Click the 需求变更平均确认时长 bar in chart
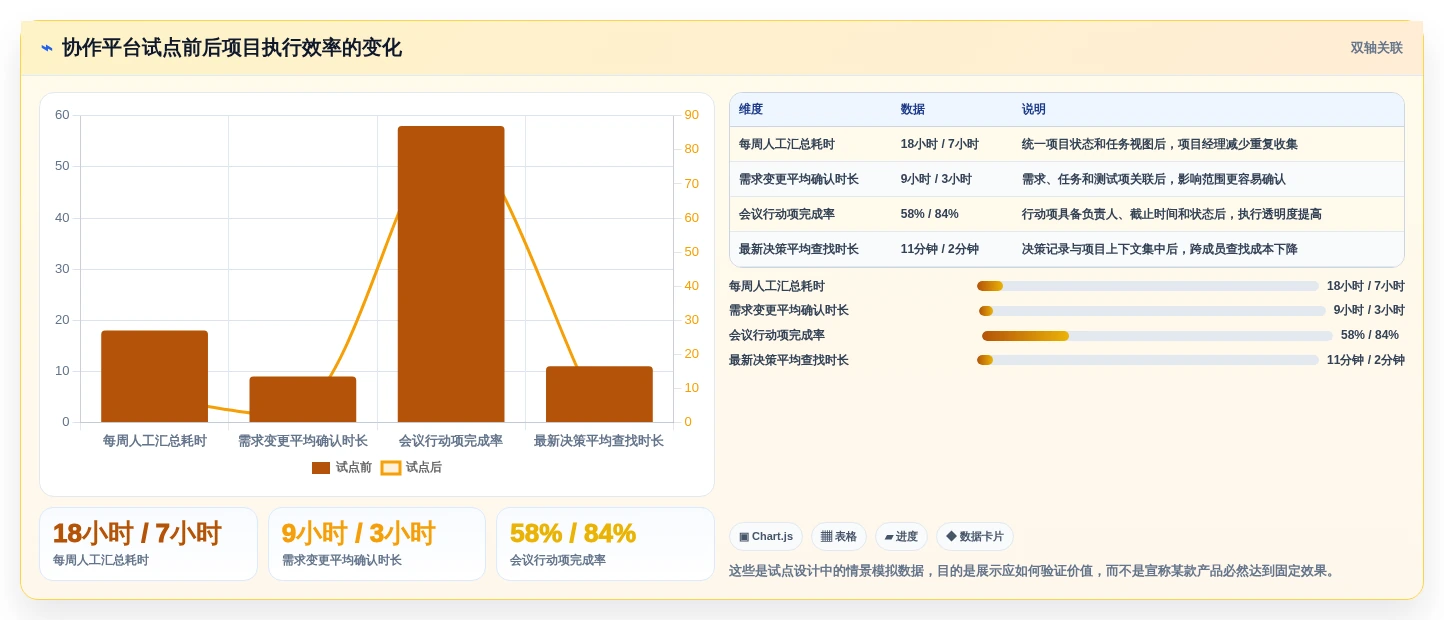This screenshot has width=1444, height=620. point(303,399)
